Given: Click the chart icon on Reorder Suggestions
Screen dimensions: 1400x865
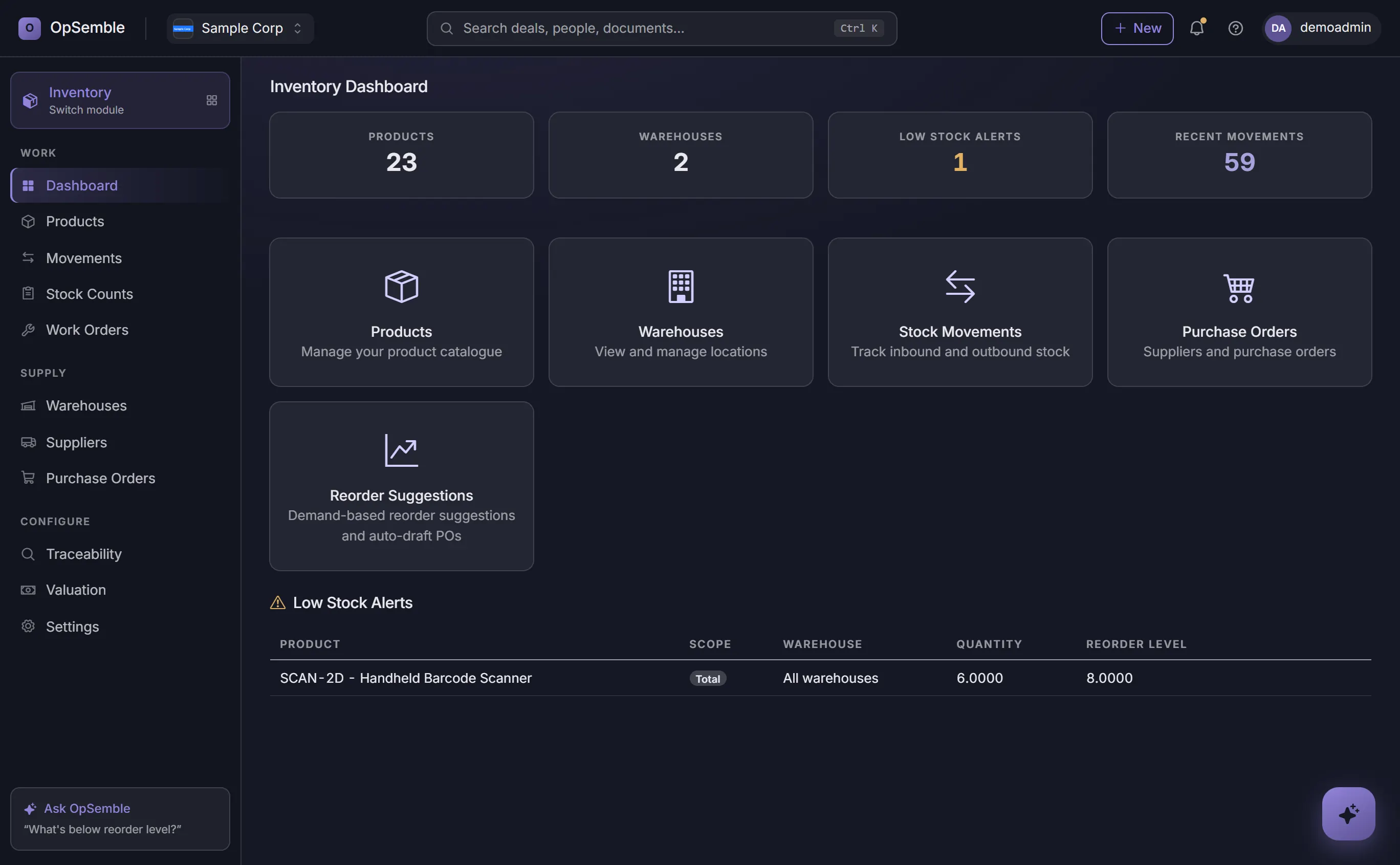Looking at the screenshot, I should [402, 450].
